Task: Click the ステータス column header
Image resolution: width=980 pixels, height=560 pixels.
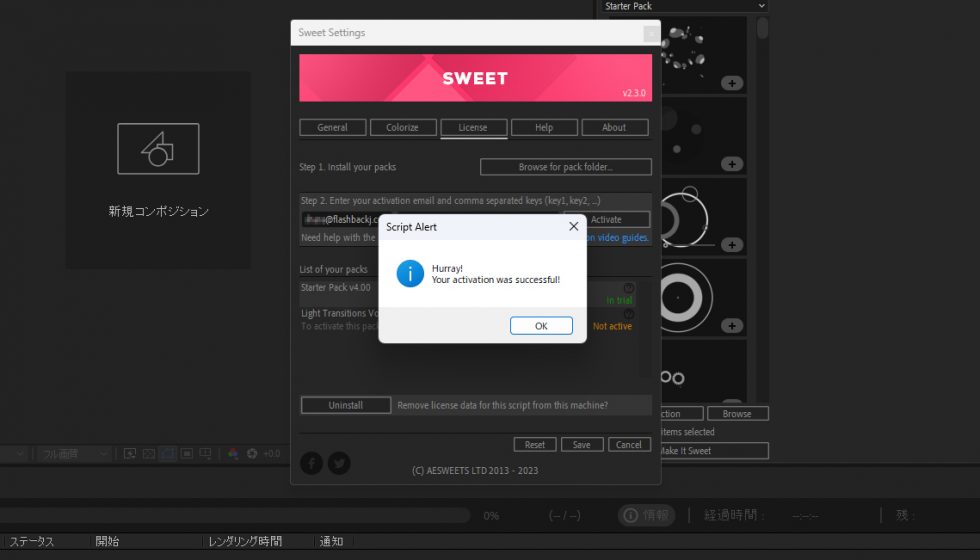Action: pos(31,541)
